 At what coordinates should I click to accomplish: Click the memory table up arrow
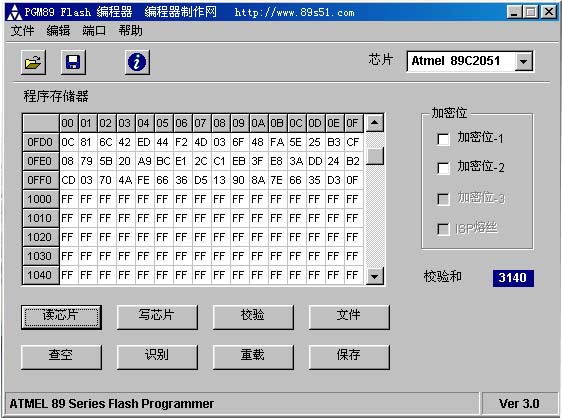[375, 123]
